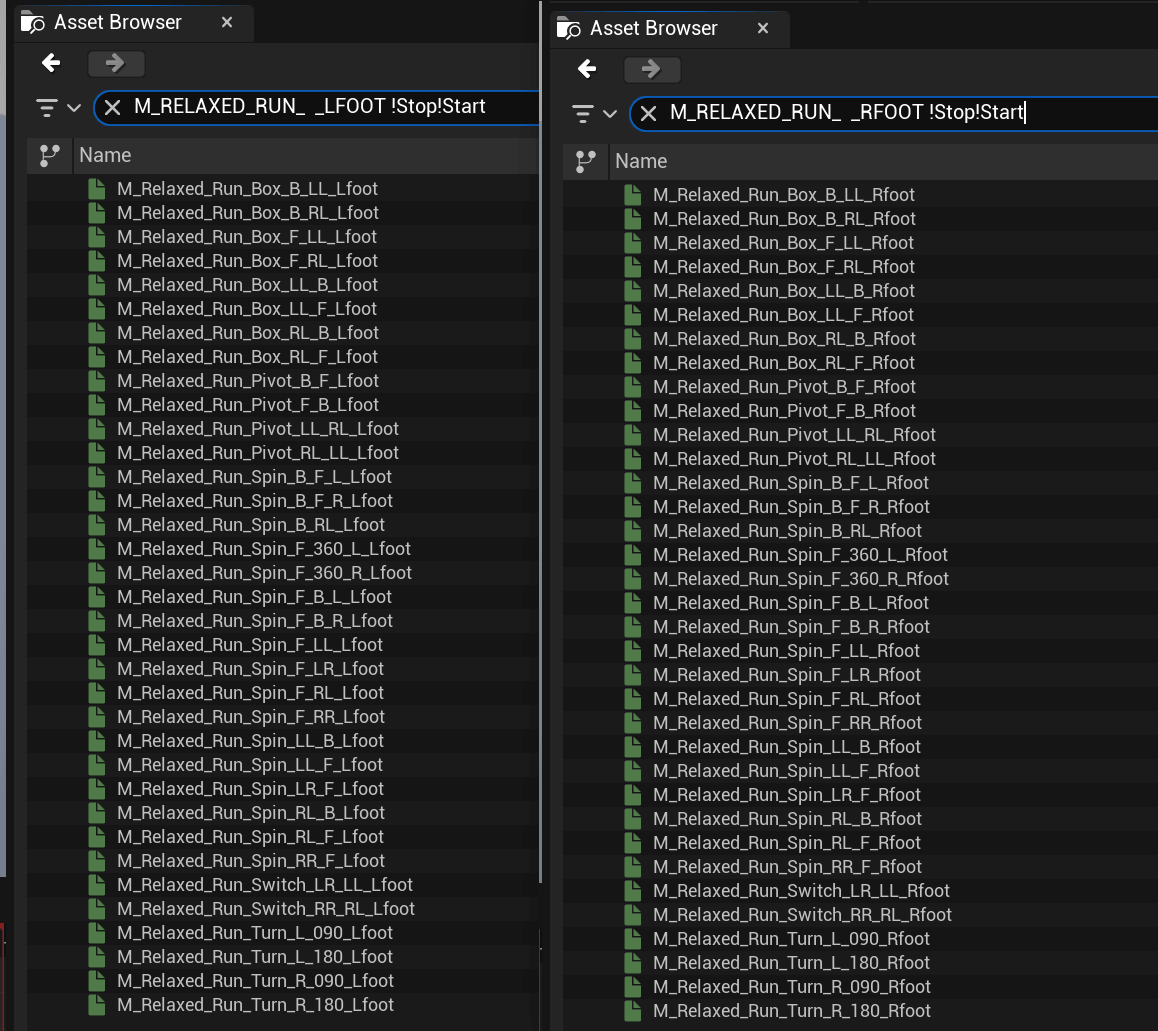Click forward arrow in right Asset Browser
This screenshot has width=1158, height=1031.
[651, 69]
